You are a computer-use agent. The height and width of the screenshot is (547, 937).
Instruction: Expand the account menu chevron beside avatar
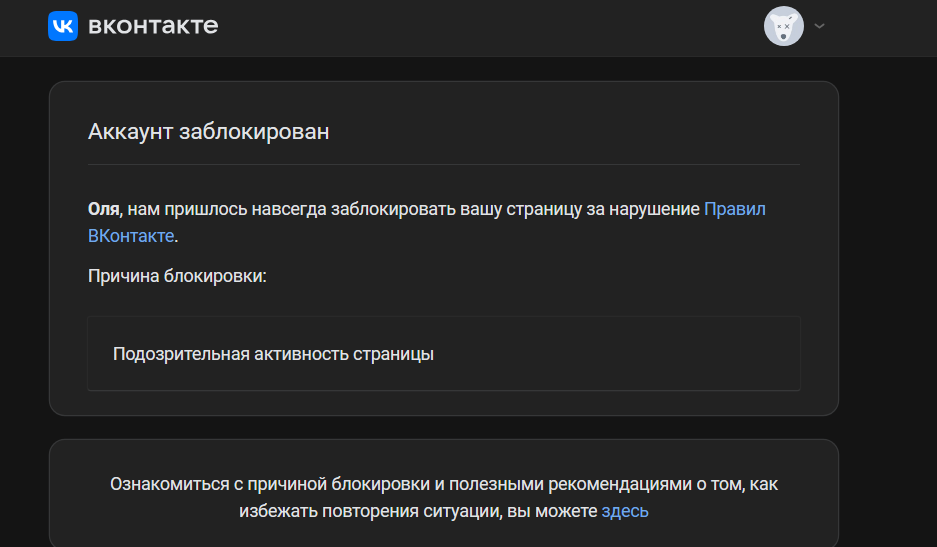(x=819, y=26)
